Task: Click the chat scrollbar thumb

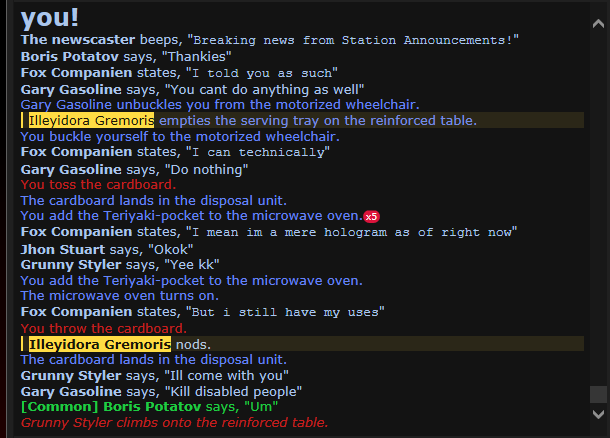Action: 598,394
